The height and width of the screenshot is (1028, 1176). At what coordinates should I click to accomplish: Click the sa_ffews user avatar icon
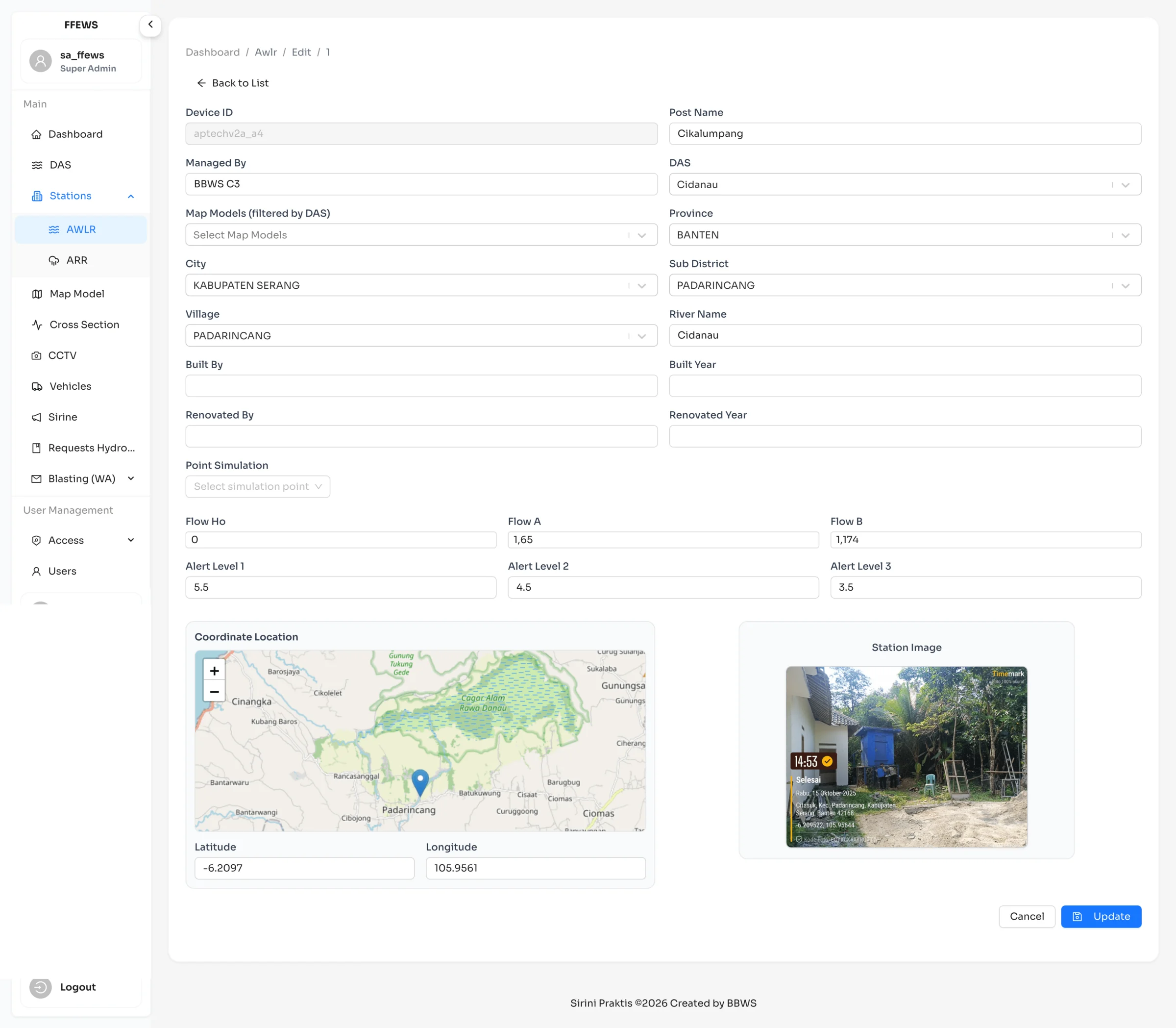(41, 61)
